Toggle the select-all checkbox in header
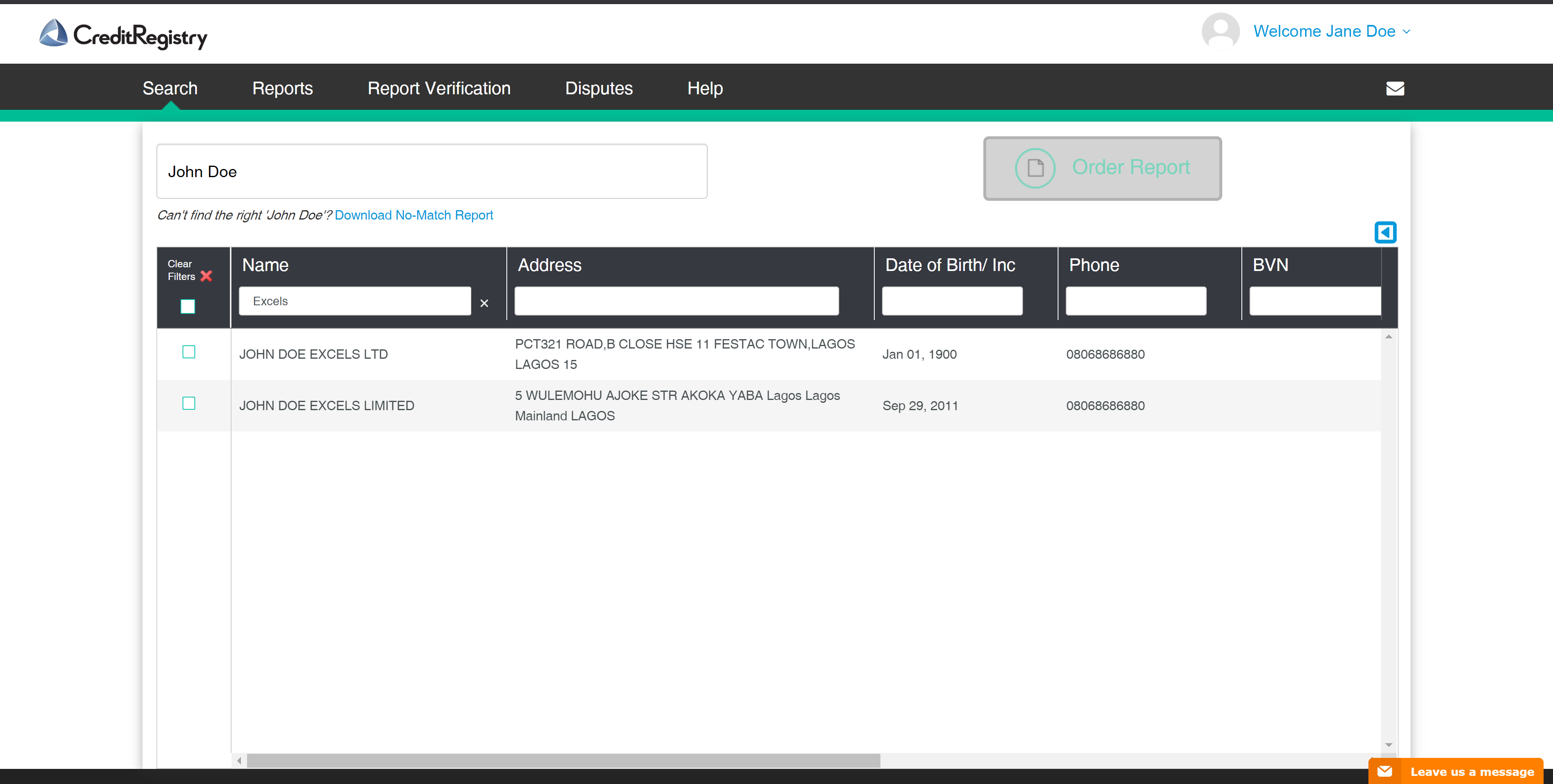This screenshot has height=784, width=1553. pyautogui.click(x=187, y=306)
